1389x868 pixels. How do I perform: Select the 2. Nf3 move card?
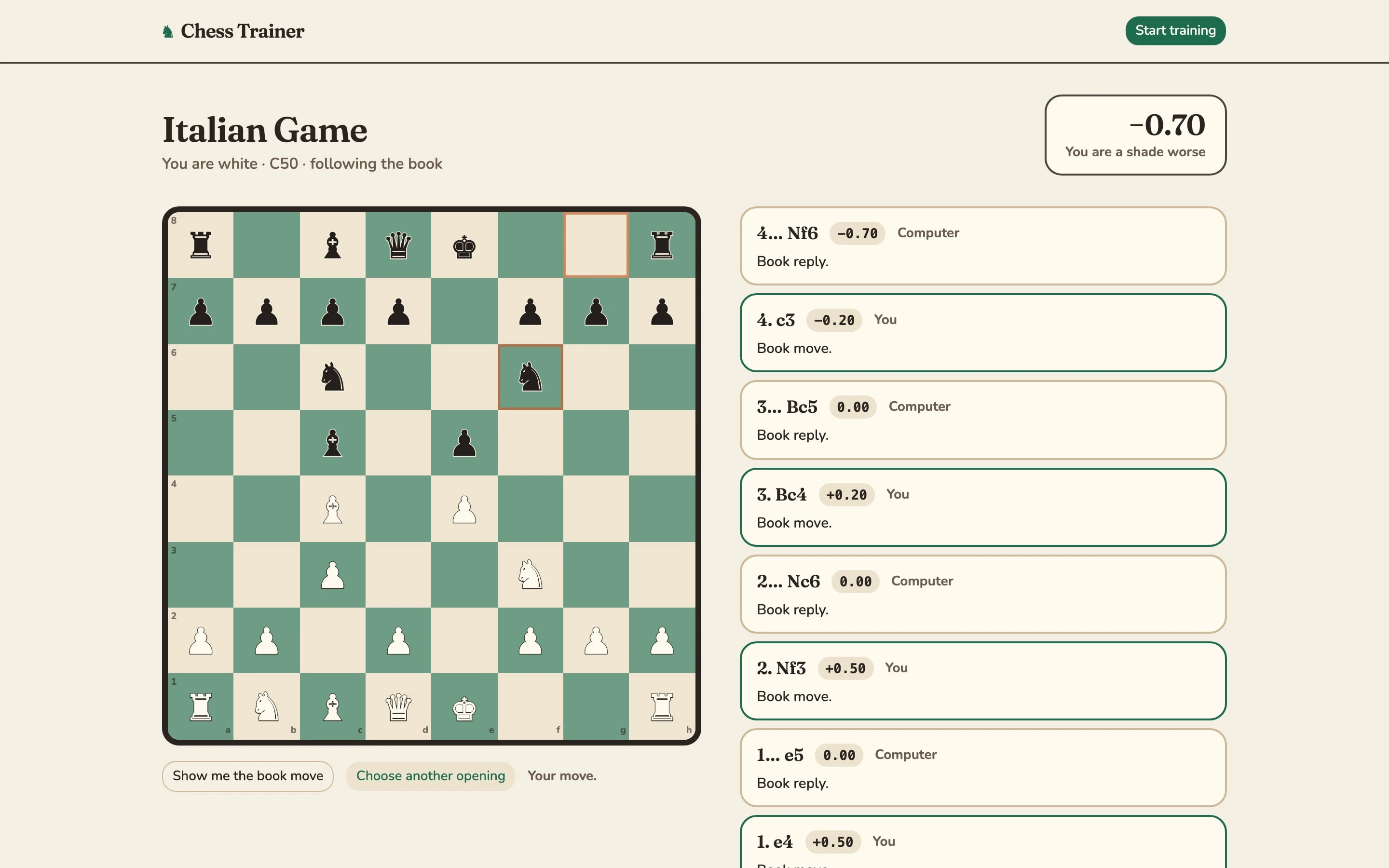(982, 681)
